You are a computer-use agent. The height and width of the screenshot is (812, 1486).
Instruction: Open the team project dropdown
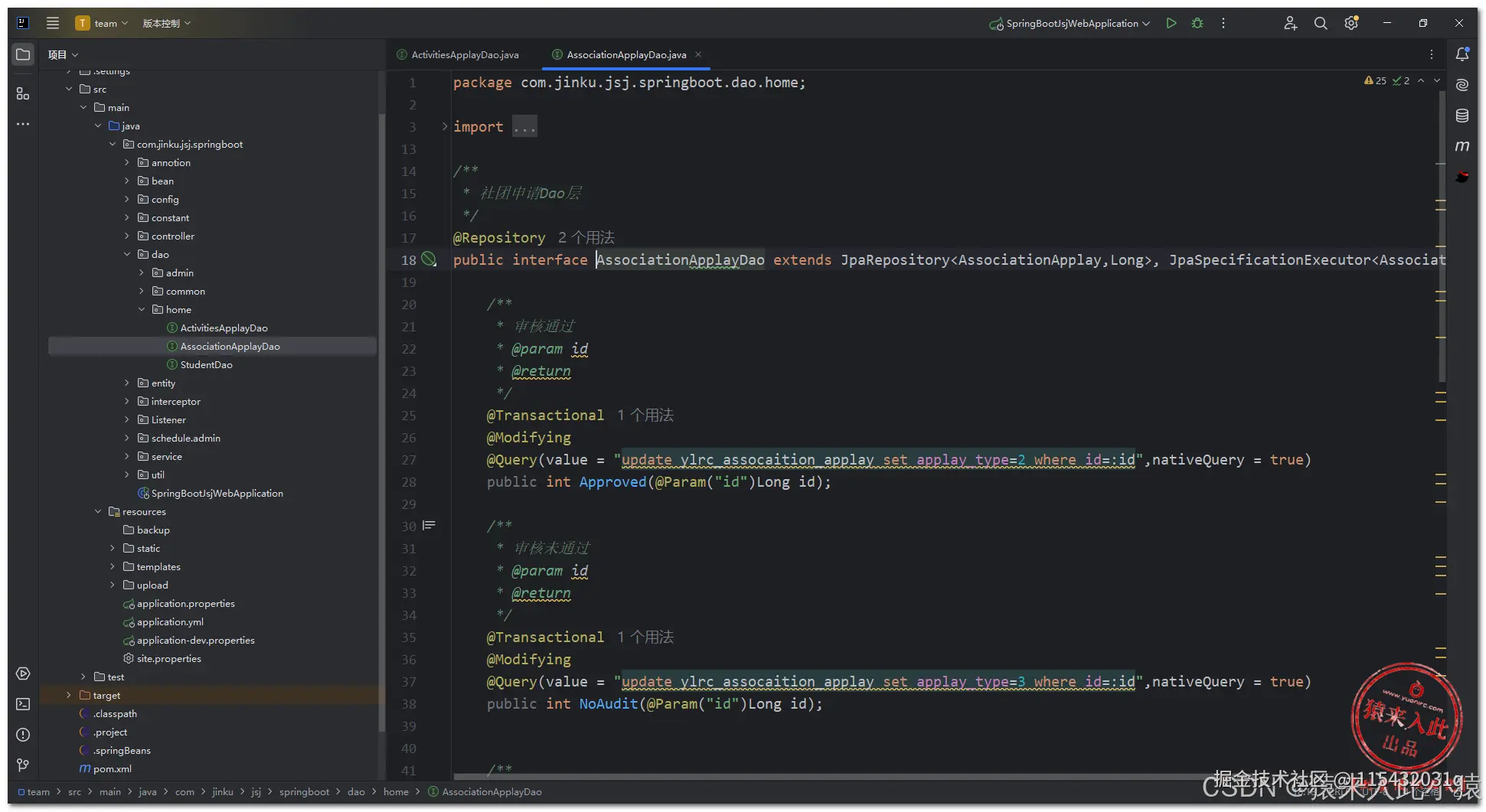coord(102,23)
